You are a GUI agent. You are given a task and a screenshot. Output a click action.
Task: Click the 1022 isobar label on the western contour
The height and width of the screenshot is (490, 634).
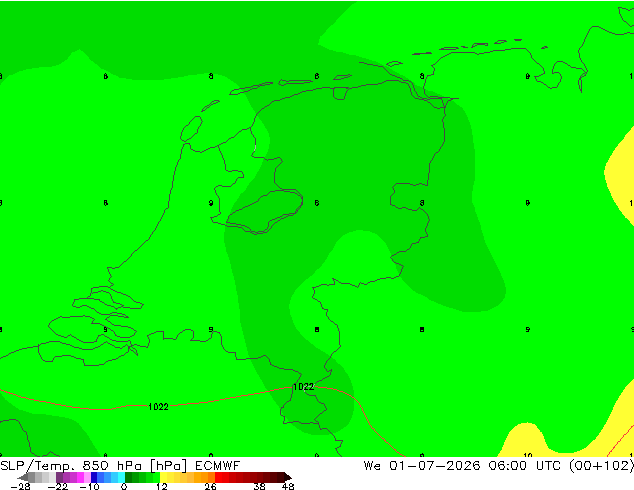[158, 407]
